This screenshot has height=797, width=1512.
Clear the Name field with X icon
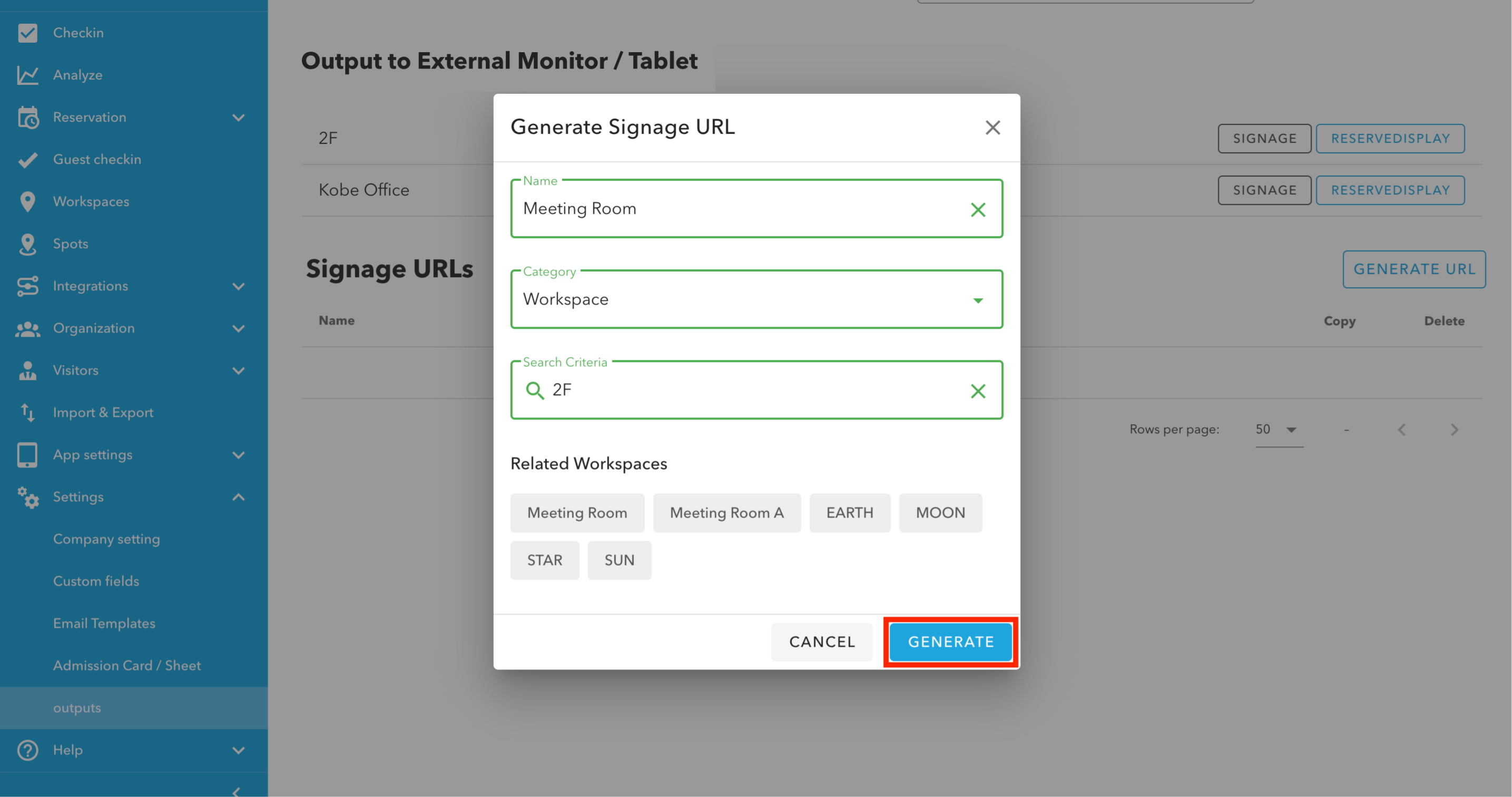tap(977, 210)
